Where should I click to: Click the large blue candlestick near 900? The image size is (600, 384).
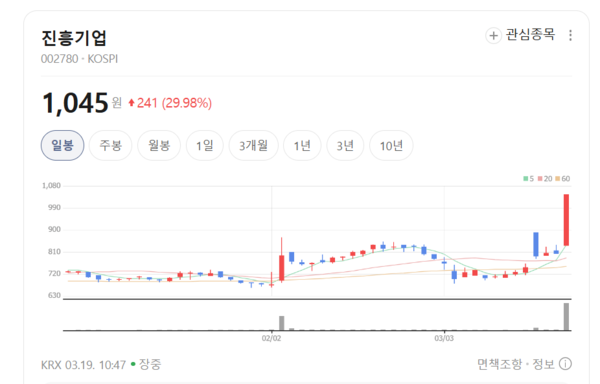536,245
